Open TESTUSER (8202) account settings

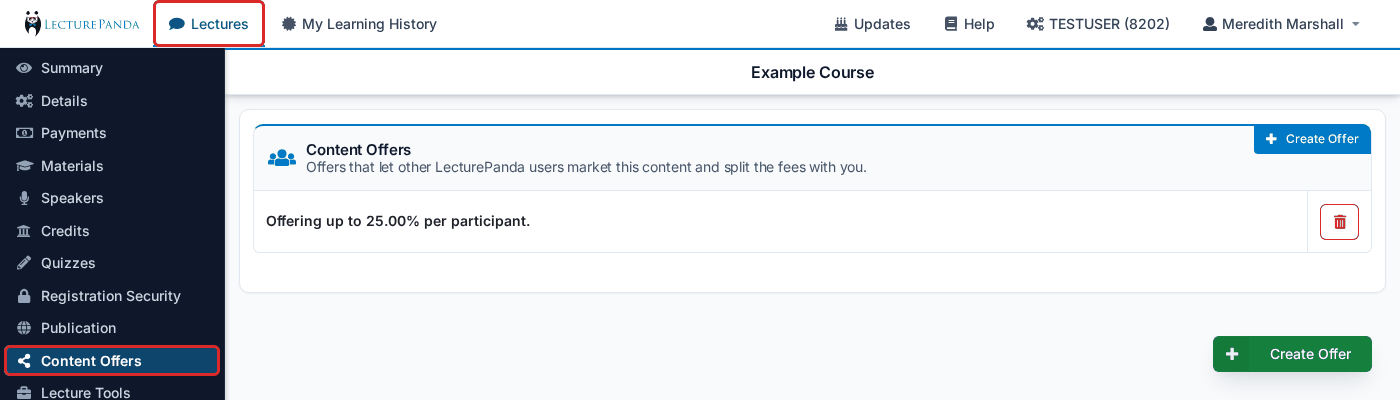(1098, 24)
